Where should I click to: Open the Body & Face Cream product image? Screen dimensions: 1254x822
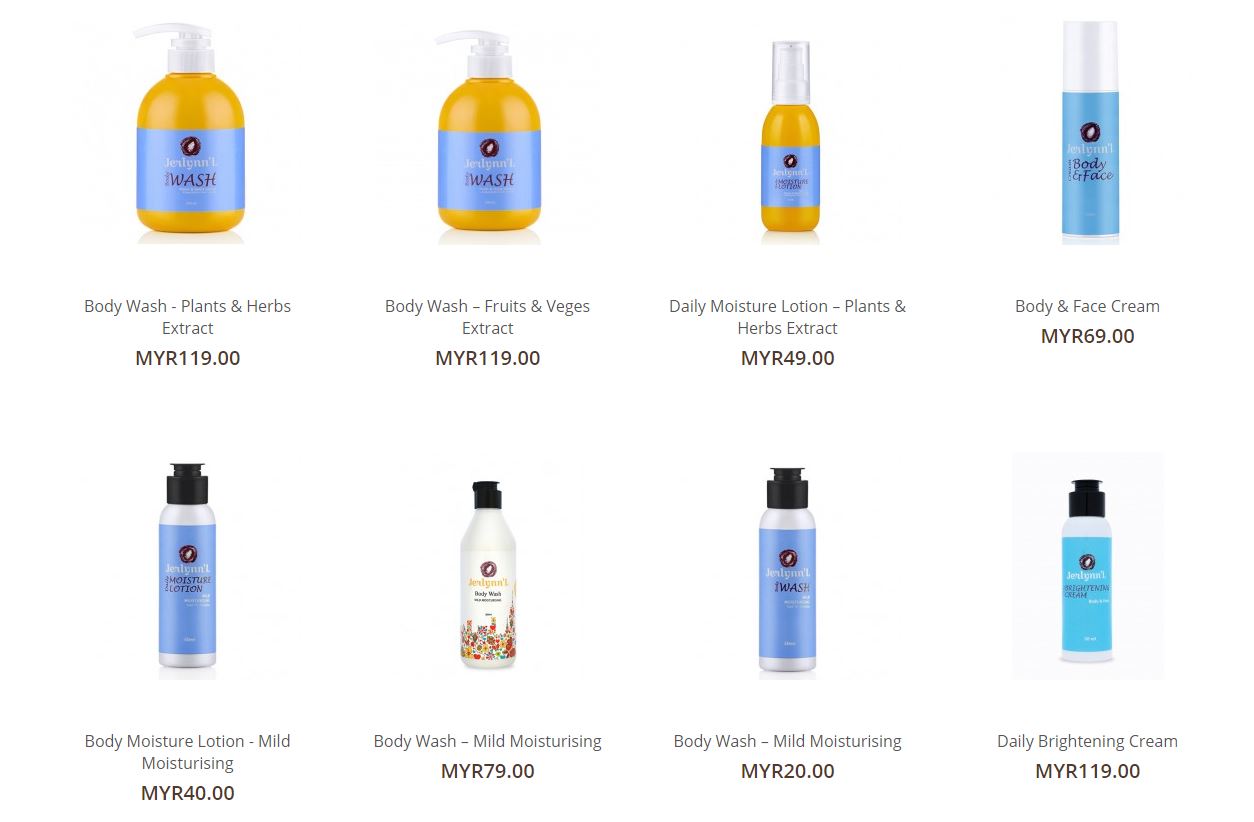pos(1088,133)
